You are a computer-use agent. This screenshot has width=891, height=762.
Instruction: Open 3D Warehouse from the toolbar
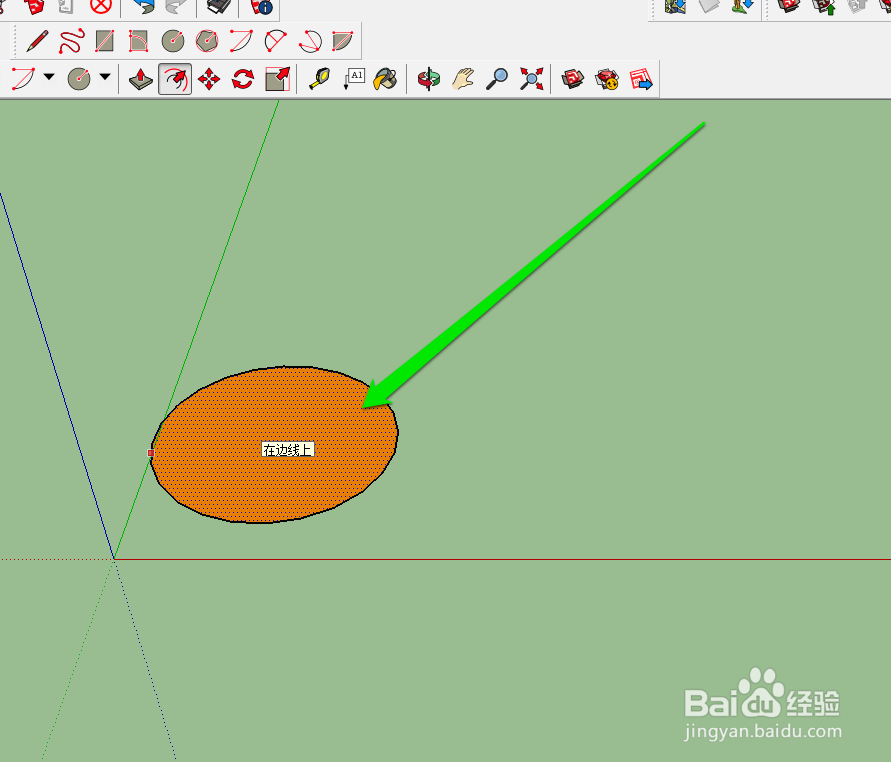(573, 79)
